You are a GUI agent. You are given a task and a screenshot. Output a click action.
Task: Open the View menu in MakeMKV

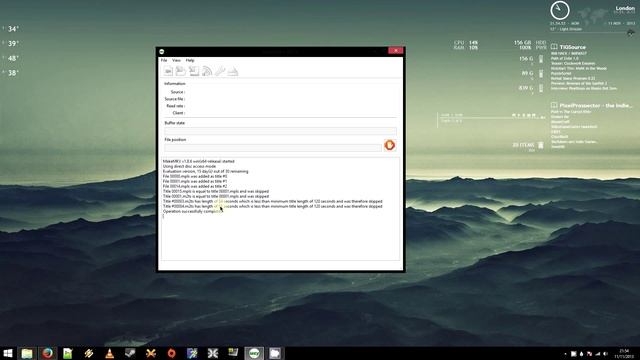pyautogui.click(x=176, y=60)
